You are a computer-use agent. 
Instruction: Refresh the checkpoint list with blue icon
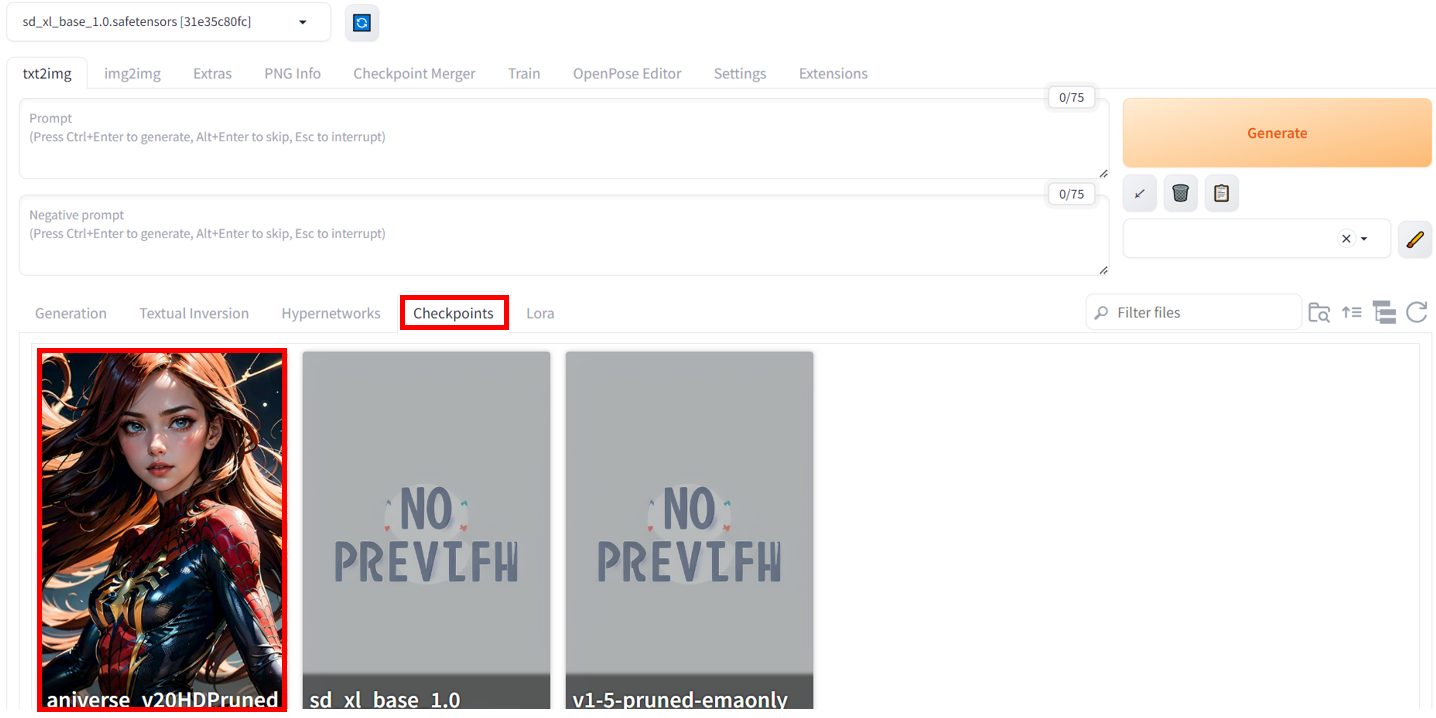point(362,22)
